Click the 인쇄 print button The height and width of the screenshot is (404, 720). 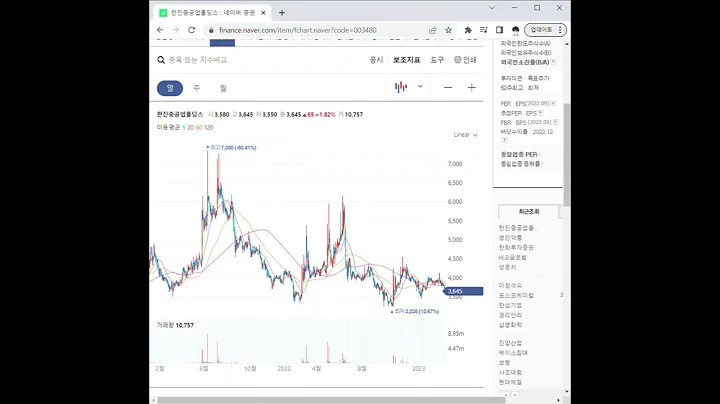(x=465, y=60)
